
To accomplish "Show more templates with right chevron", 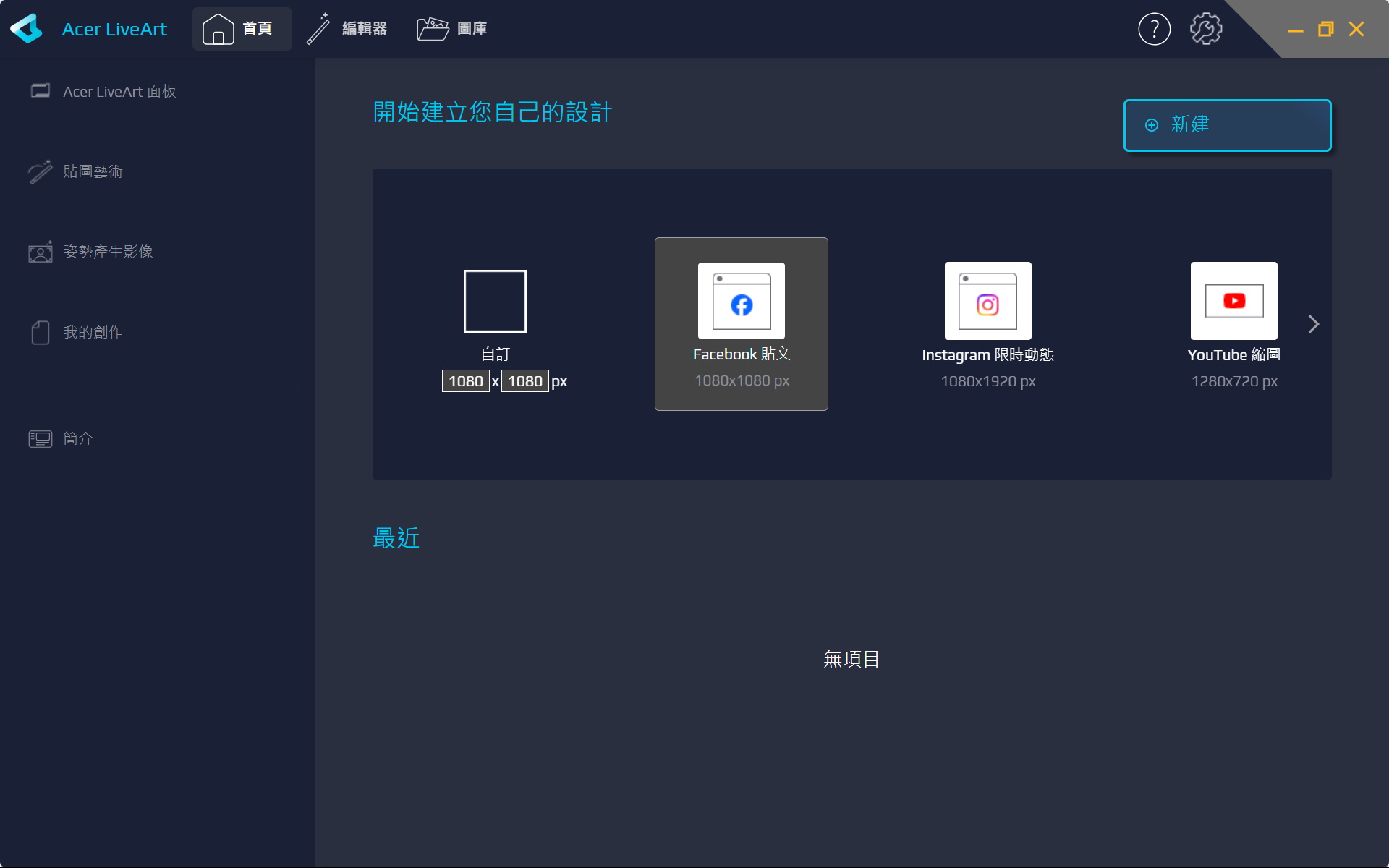I will click(1314, 324).
